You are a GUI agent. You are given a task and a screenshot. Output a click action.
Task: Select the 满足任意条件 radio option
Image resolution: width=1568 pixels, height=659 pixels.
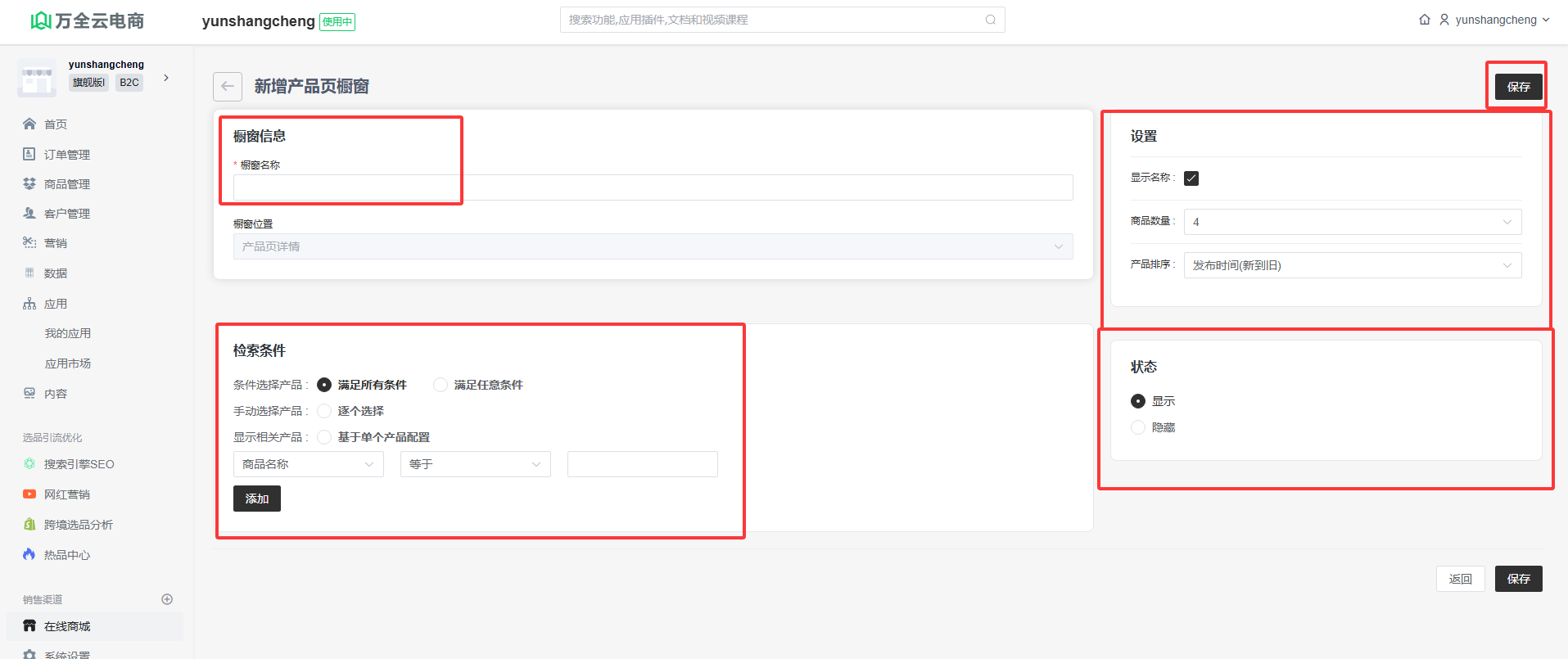pyautogui.click(x=441, y=385)
